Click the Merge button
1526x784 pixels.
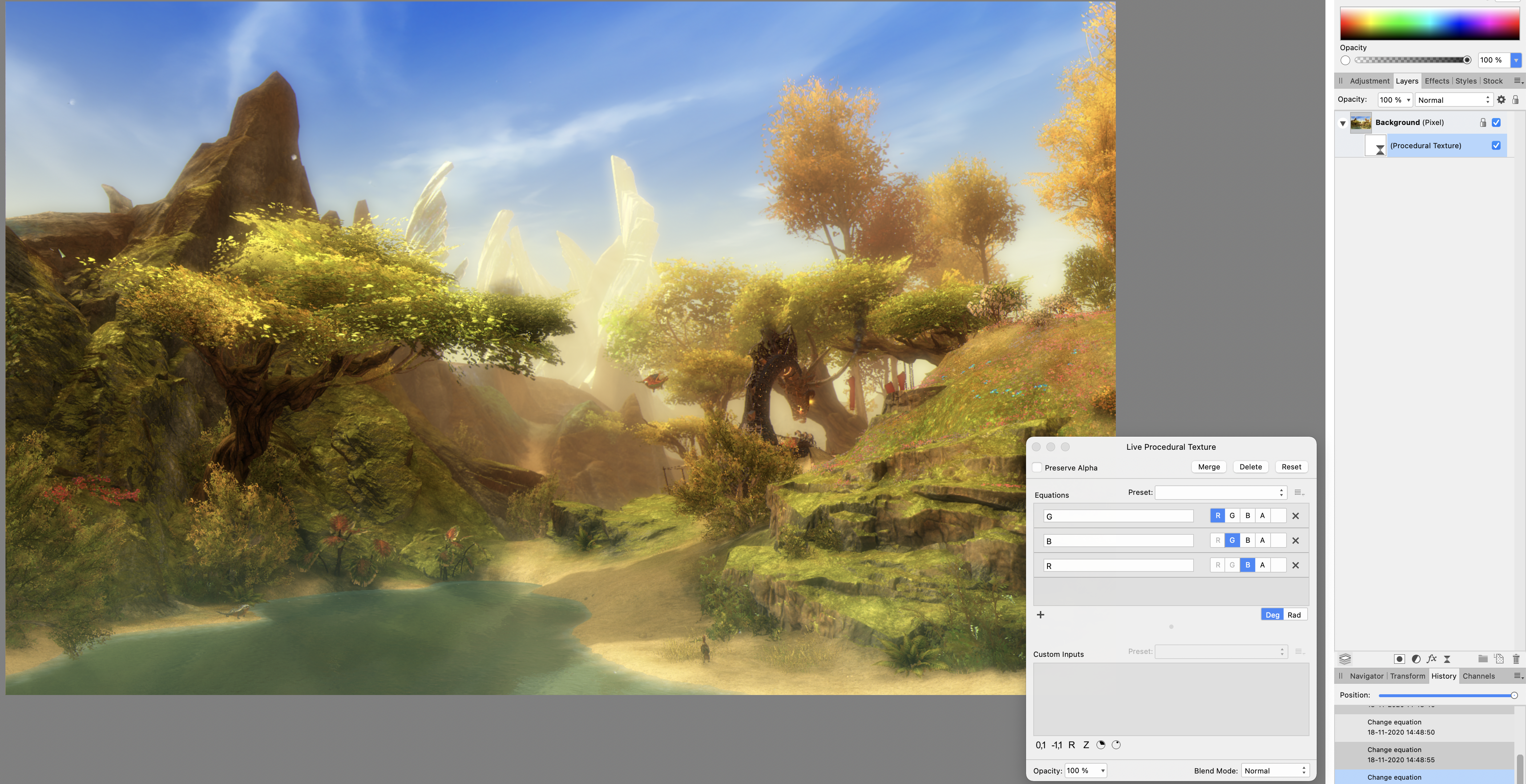tap(1208, 466)
